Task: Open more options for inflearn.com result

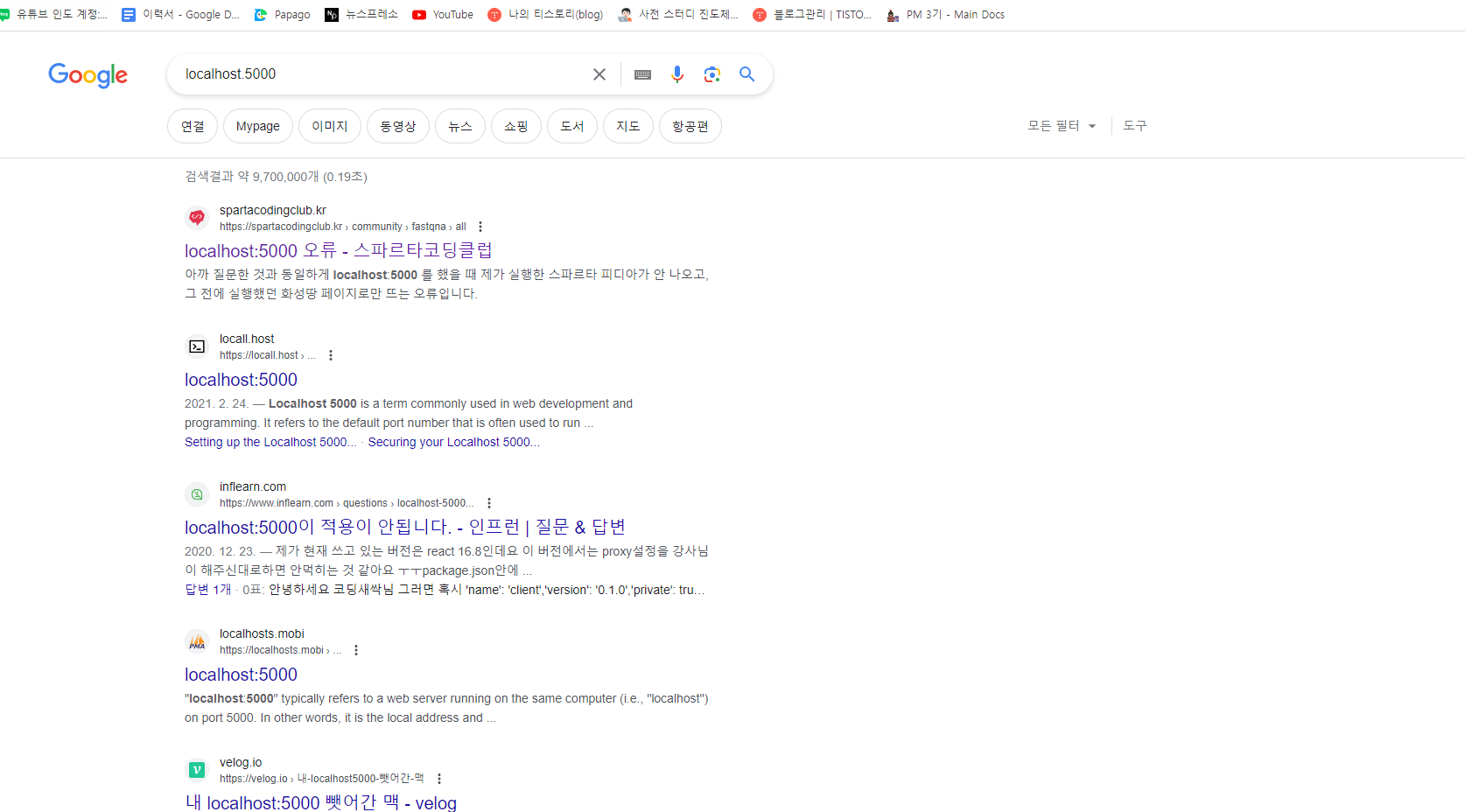Action: (x=489, y=503)
